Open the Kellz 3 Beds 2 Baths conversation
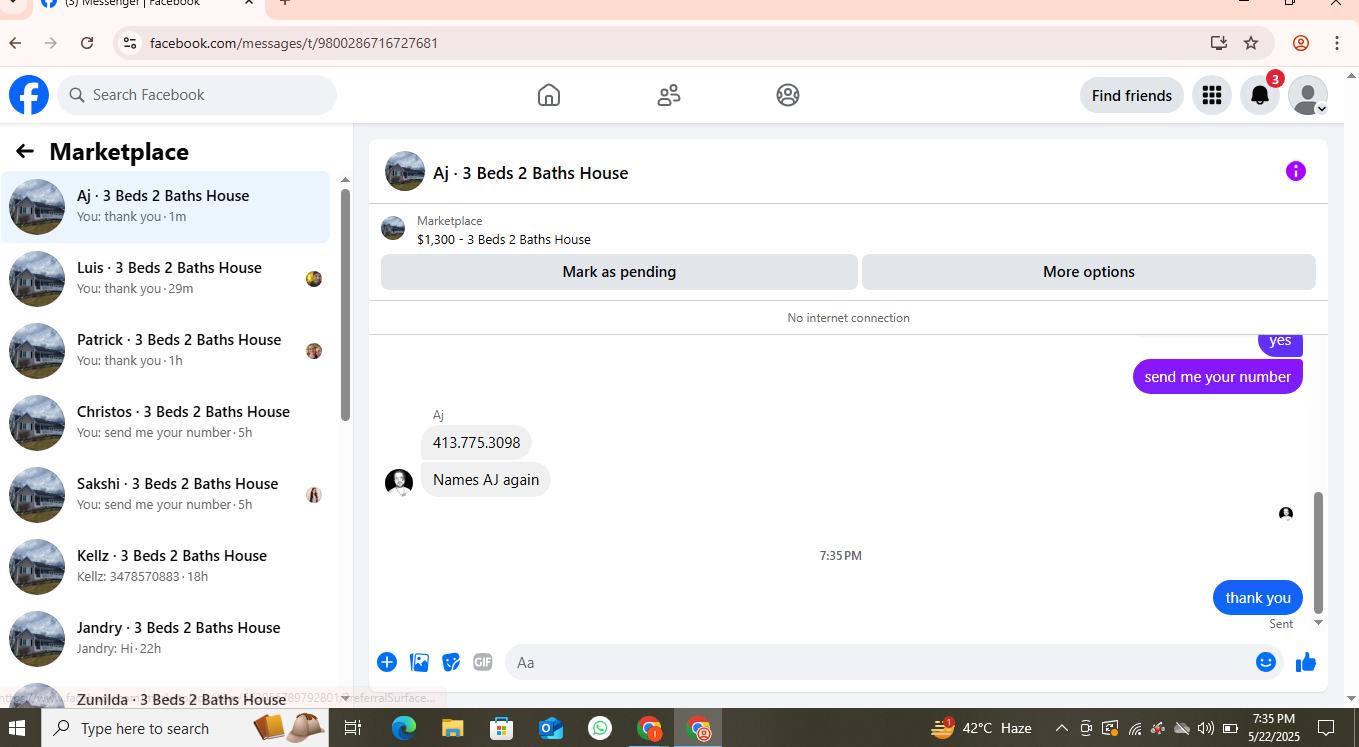 (166, 567)
